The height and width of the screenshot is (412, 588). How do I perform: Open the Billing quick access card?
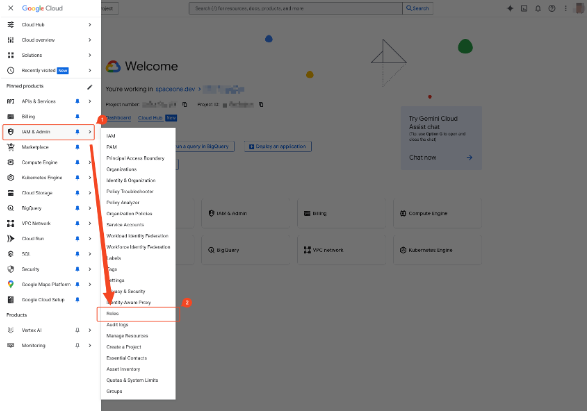coord(341,213)
